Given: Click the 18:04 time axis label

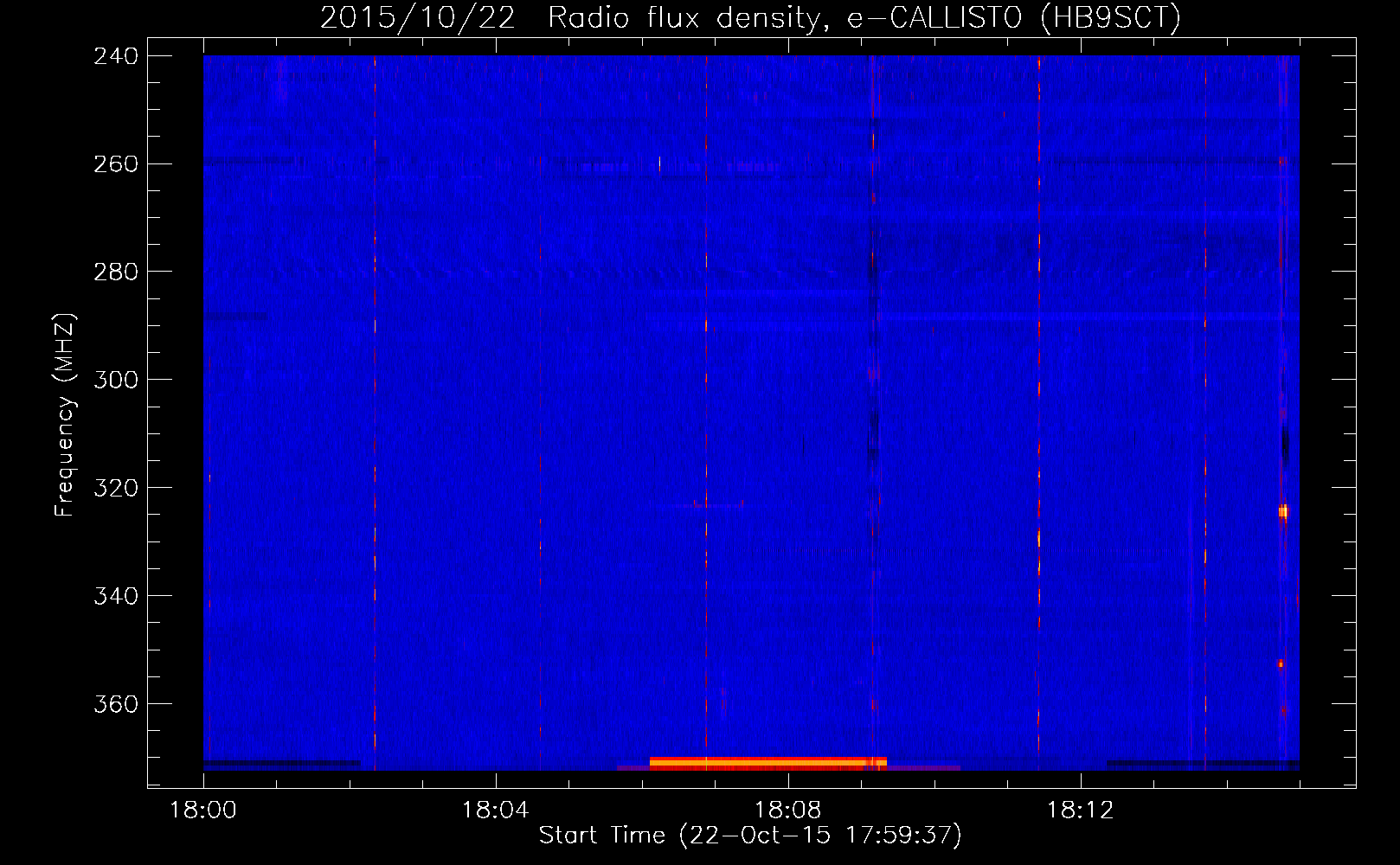Looking at the screenshot, I should [x=495, y=811].
